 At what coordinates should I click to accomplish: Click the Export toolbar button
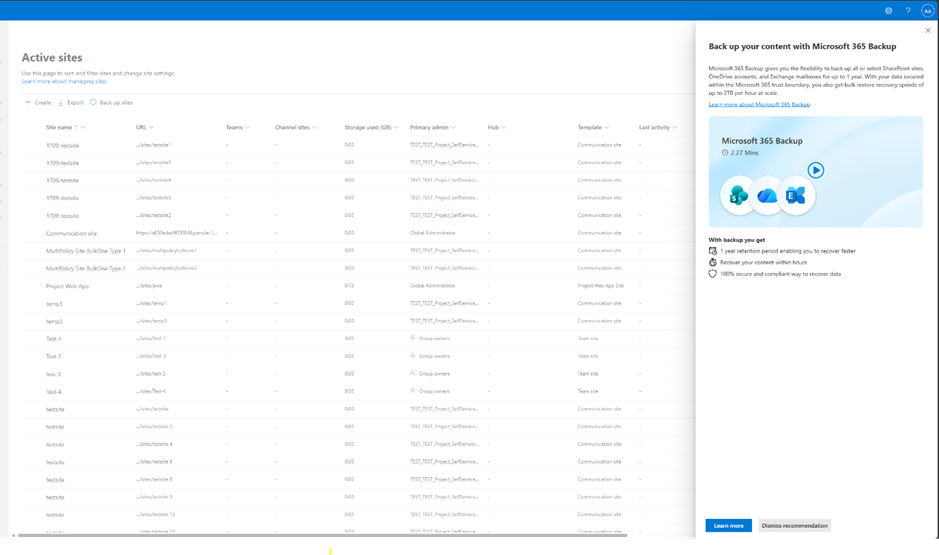[71, 102]
